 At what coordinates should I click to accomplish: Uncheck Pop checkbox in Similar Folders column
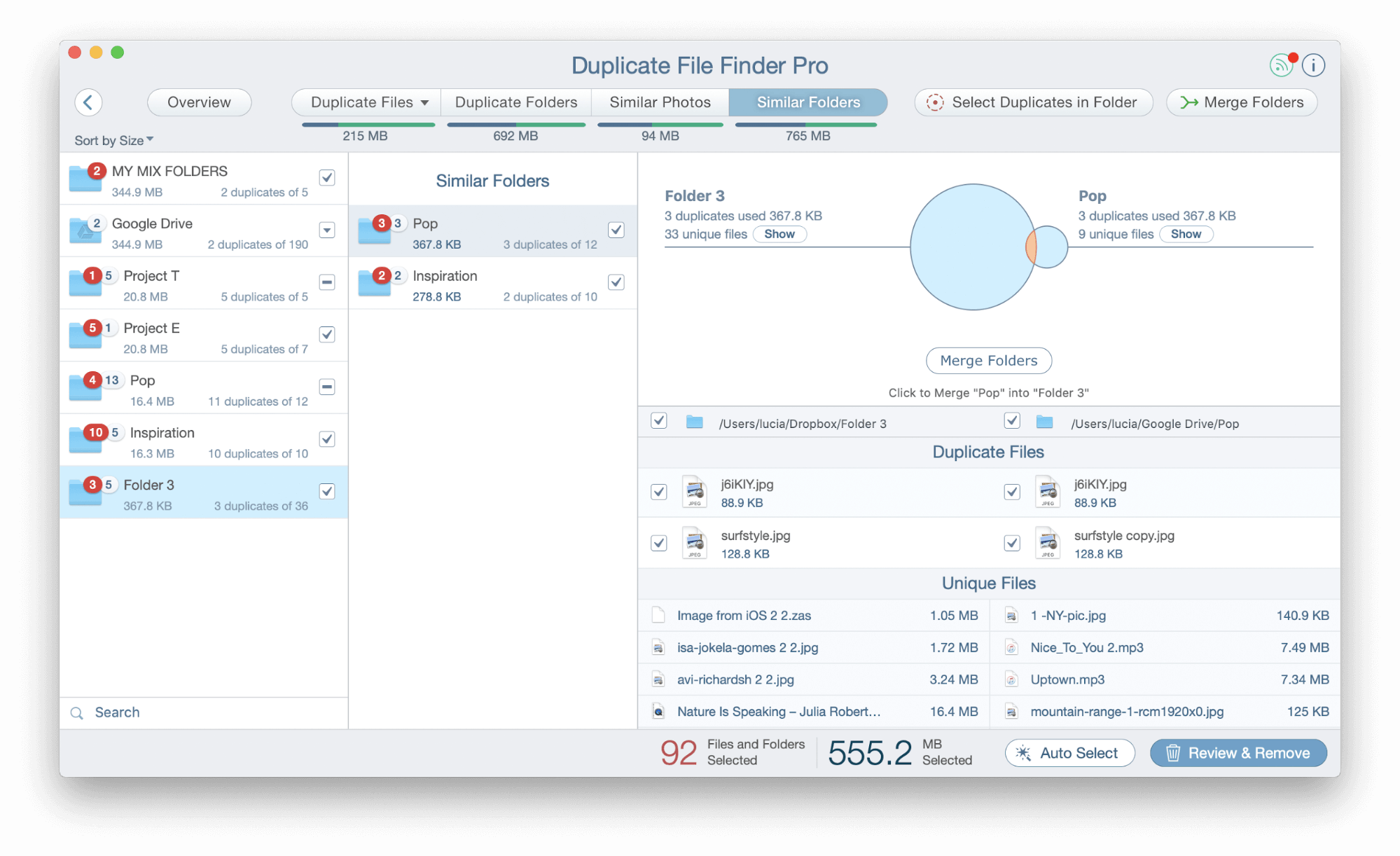pos(616,230)
